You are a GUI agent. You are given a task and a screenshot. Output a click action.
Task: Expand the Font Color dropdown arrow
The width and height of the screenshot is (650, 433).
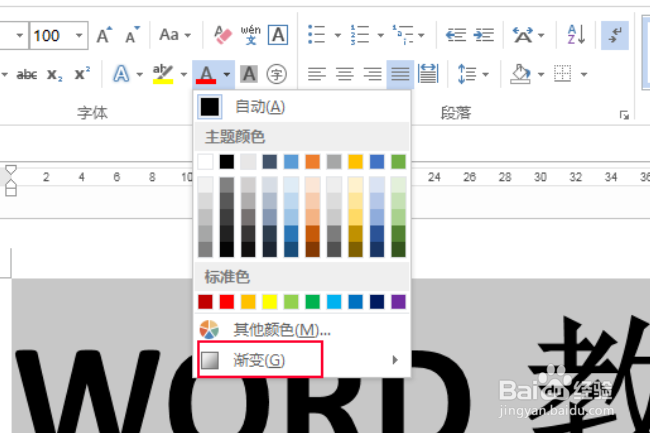227,75
